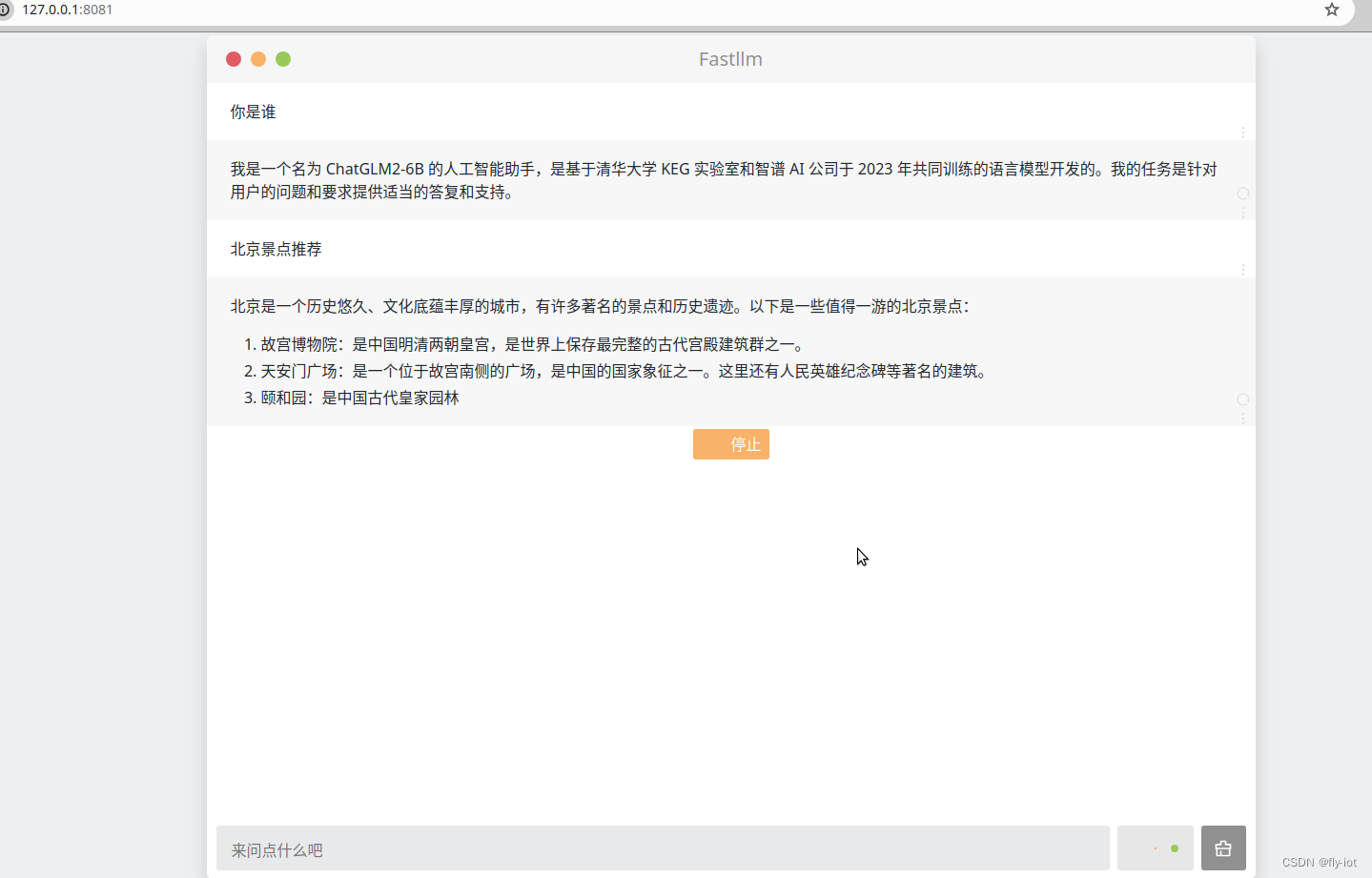
Task: Click the reply text starting 我是一个名为 ChatGLM2-6B
Action: pos(724,180)
